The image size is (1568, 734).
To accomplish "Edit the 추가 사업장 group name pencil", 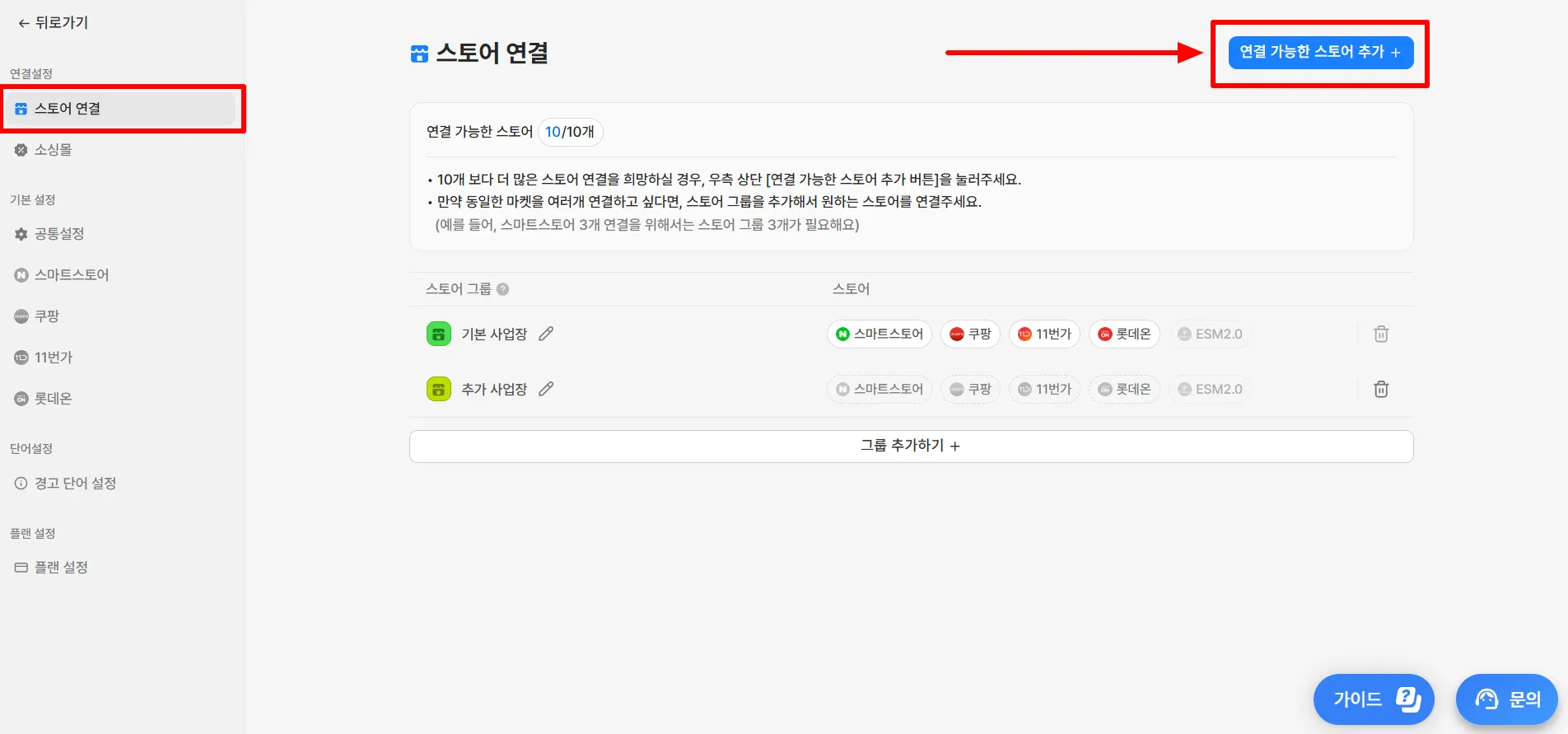I will [x=546, y=389].
